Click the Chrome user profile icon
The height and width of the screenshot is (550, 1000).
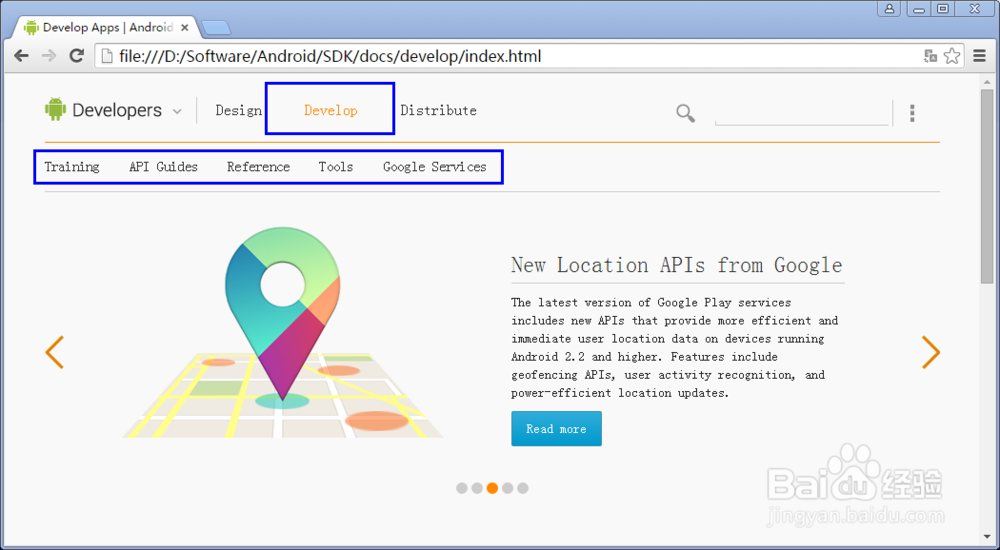(x=888, y=9)
